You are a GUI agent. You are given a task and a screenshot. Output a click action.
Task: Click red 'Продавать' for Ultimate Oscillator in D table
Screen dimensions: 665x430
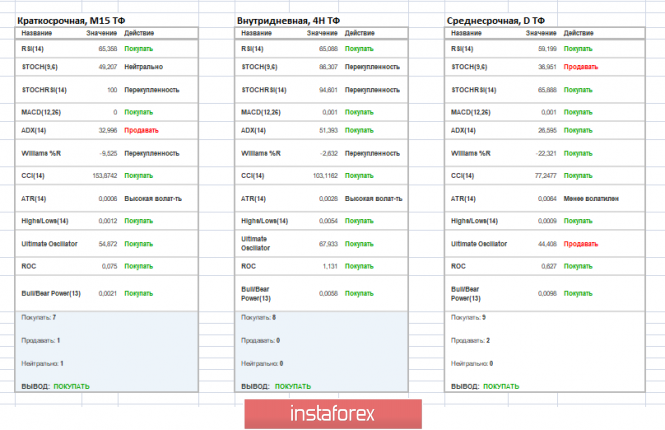(x=581, y=244)
